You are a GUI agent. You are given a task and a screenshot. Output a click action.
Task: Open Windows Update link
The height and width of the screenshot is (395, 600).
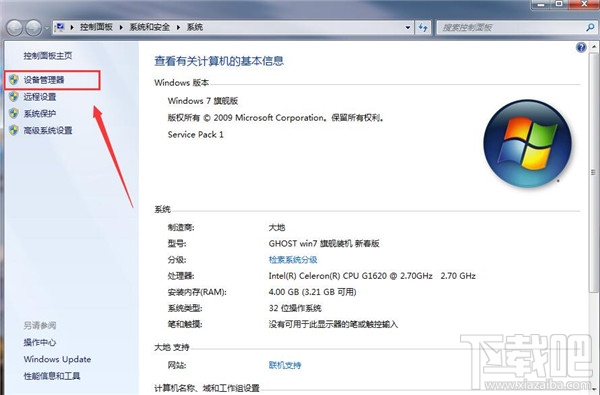57,359
